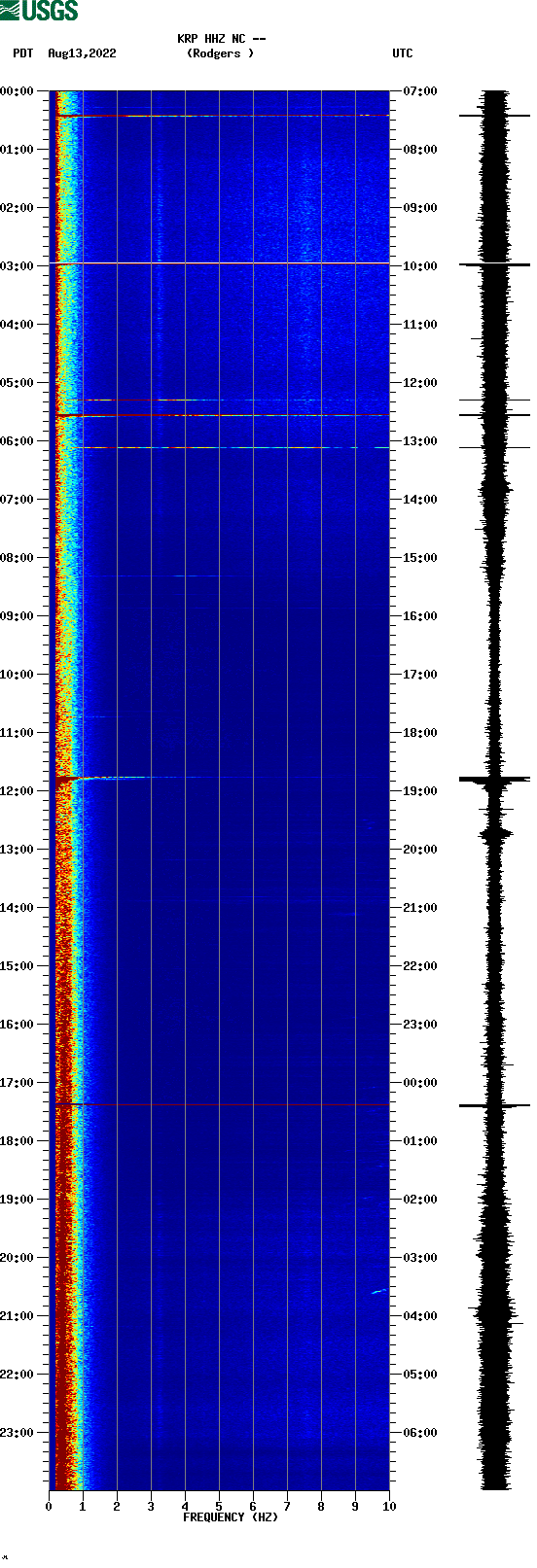Click the '(Rodgers )' station name
Screen dimensions: 537x1568
(221, 53)
